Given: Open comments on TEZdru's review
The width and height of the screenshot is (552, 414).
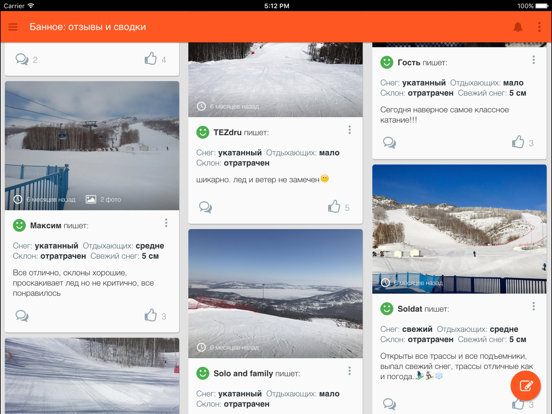Looking at the screenshot, I should click(x=205, y=207).
